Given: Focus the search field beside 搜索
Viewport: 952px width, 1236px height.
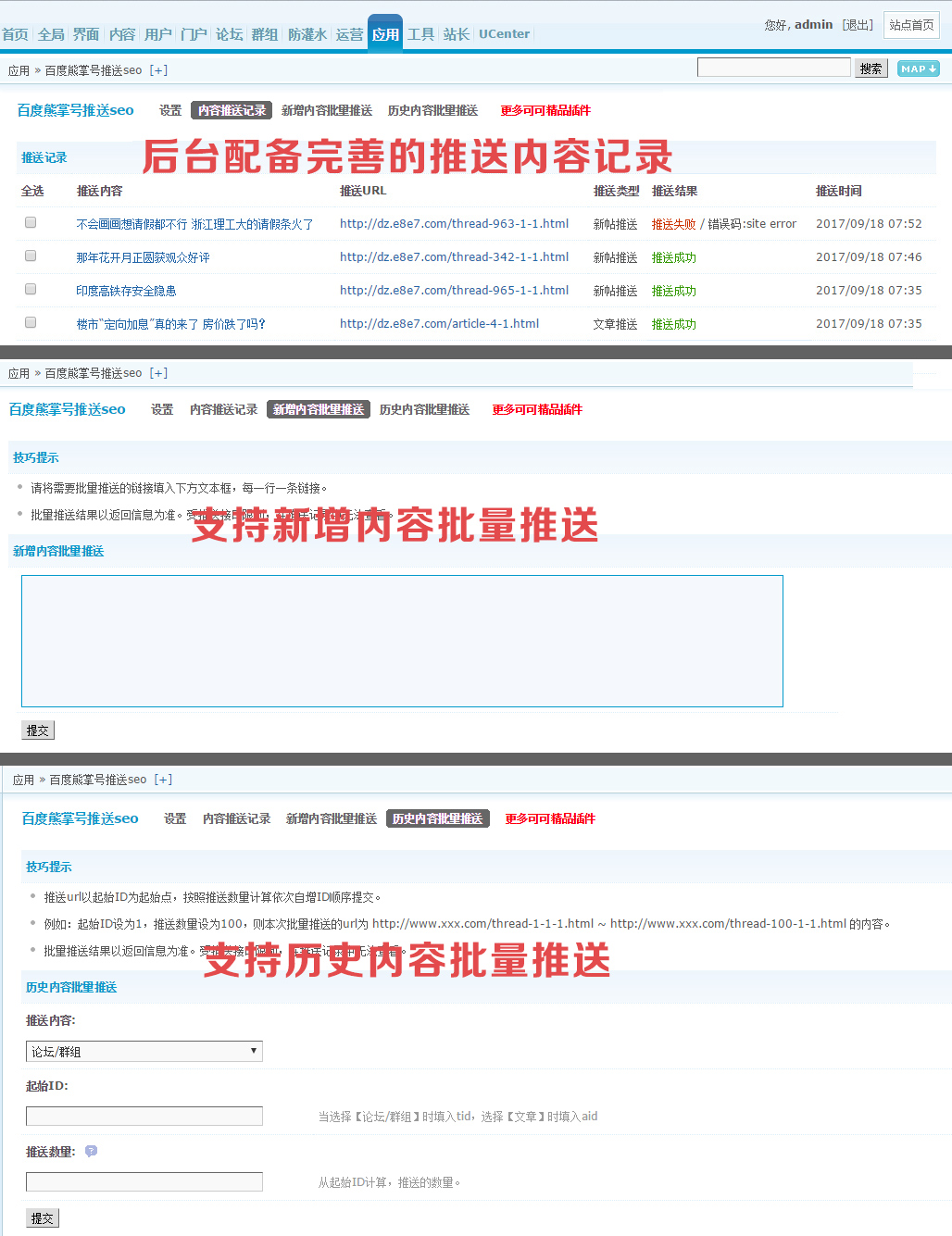Looking at the screenshot, I should (x=774, y=67).
